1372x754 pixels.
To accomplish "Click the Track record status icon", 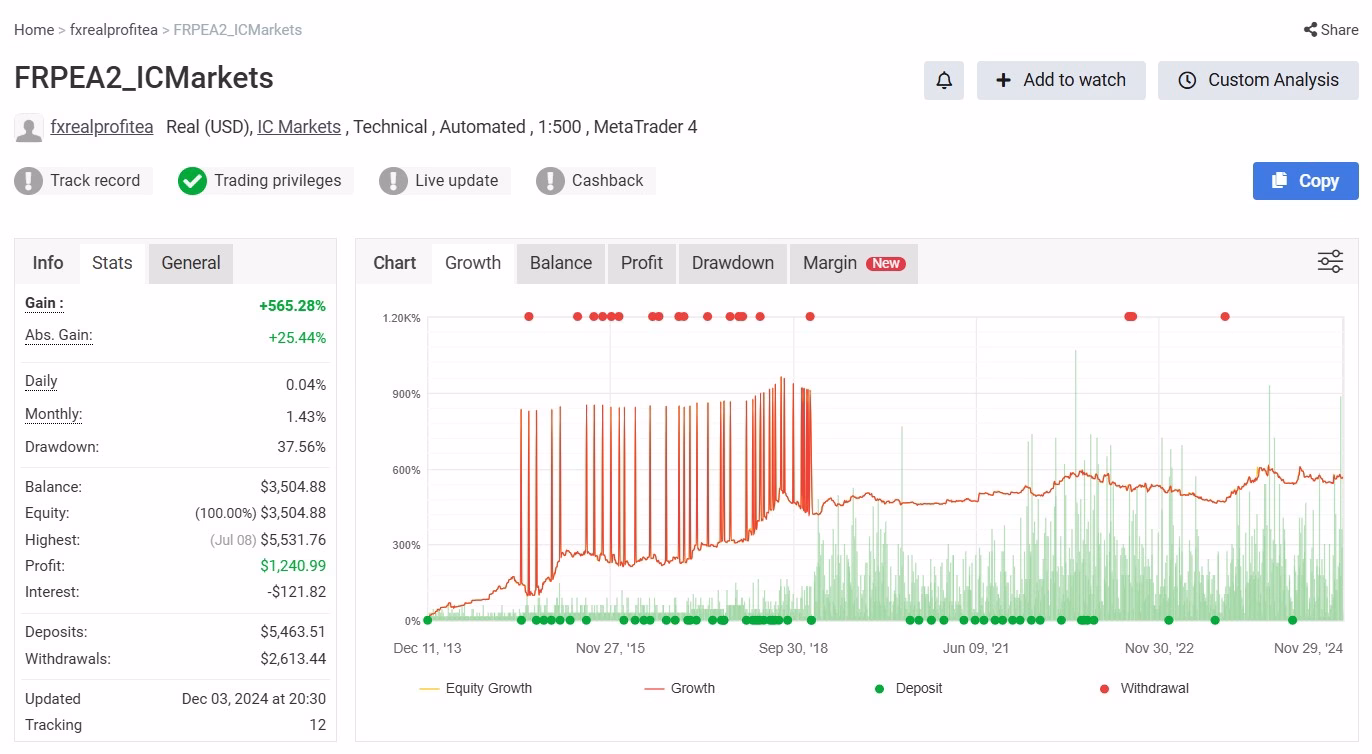I will [x=28, y=181].
